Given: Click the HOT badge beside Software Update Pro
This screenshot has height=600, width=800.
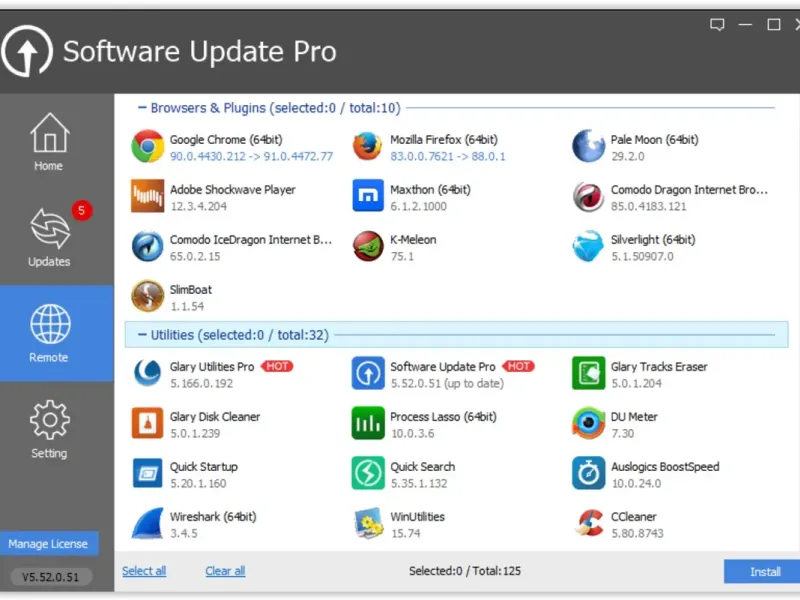Looking at the screenshot, I should click(518, 366).
